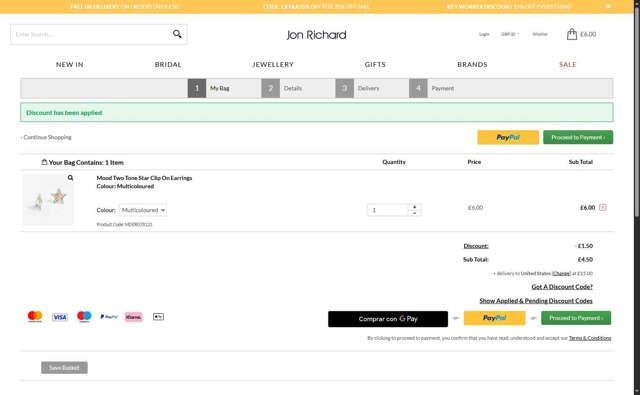
Task: Select step 3 Delivery
Action: pos(358,88)
